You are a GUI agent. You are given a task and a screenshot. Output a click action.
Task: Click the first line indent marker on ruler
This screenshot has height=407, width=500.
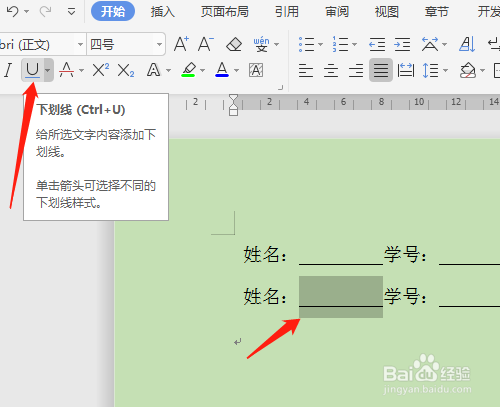(x=234, y=99)
